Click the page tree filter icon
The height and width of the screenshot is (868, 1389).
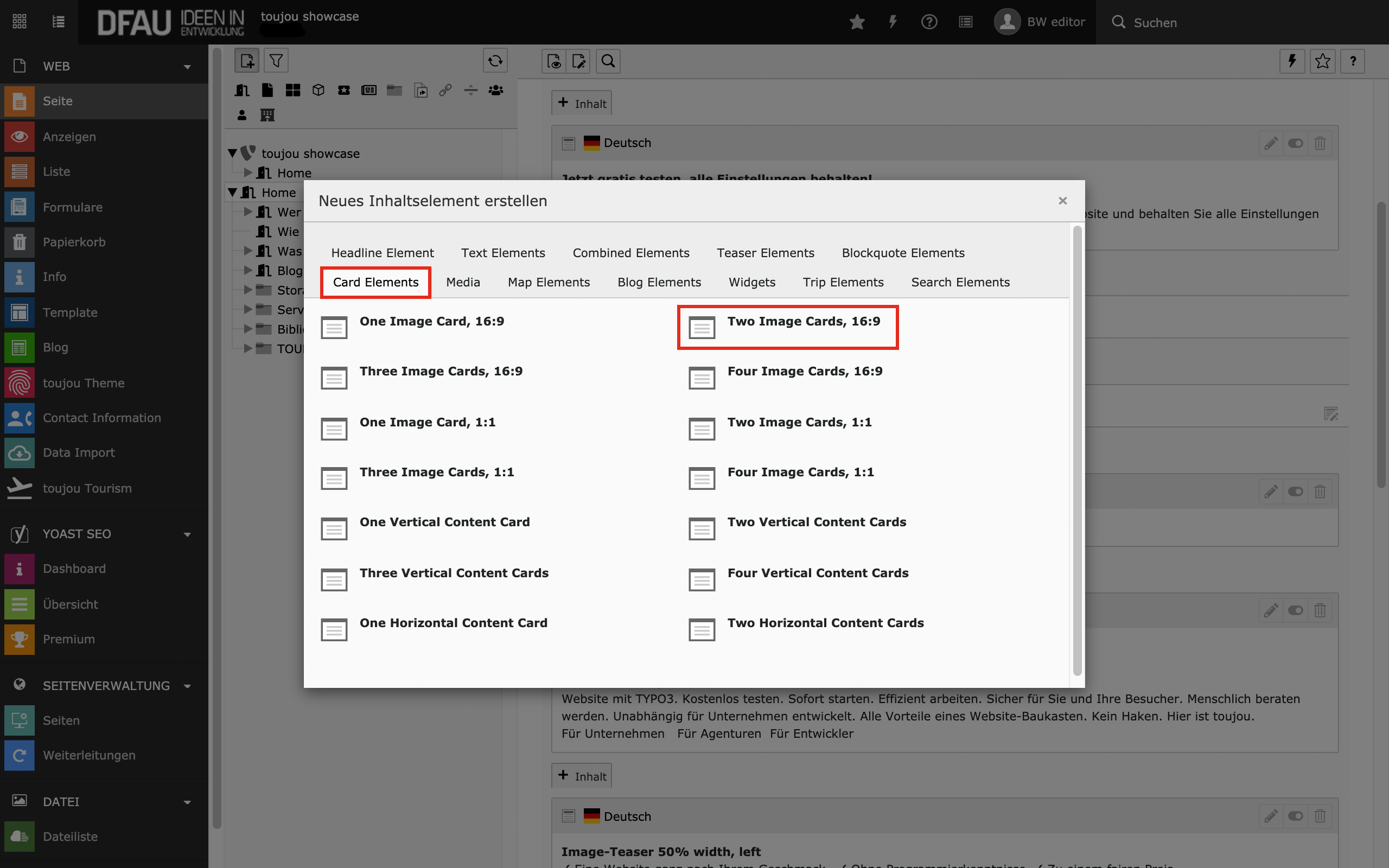(x=276, y=60)
